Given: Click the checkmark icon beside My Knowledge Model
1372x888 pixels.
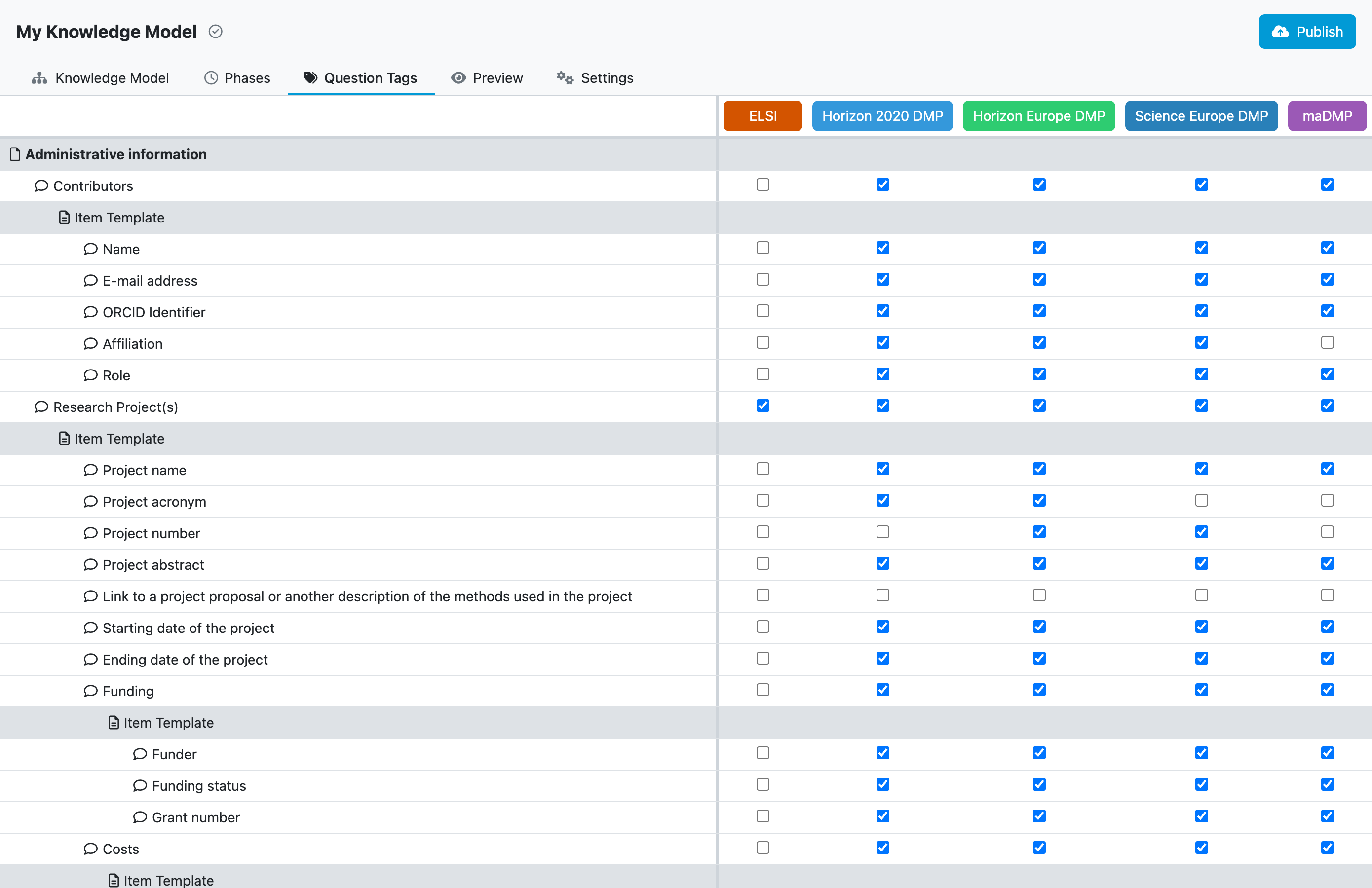Looking at the screenshot, I should click(216, 32).
